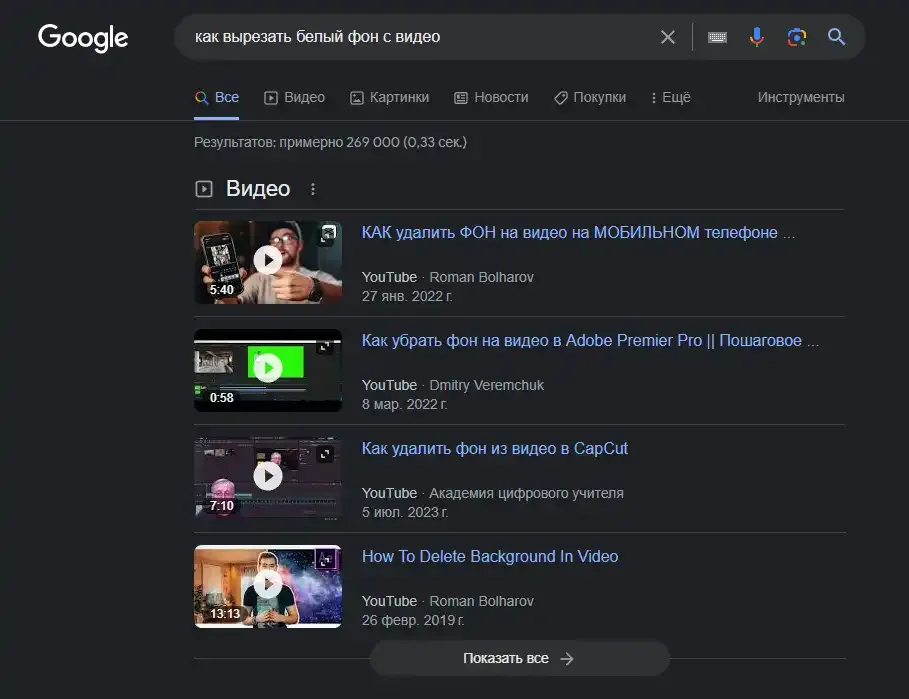Open Инструменты search tools
This screenshot has width=909, height=699.
[x=801, y=97]
